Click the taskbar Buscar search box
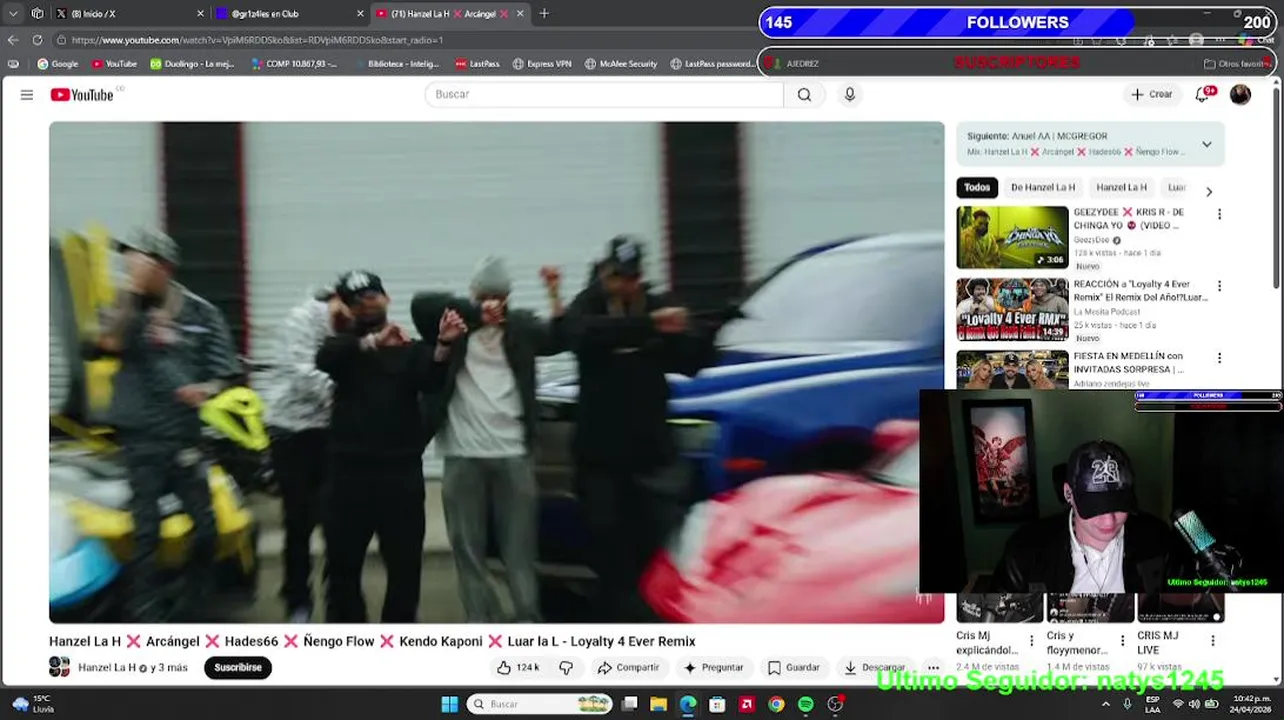This screenshot has width=1284, height=720. pos(540,704)
